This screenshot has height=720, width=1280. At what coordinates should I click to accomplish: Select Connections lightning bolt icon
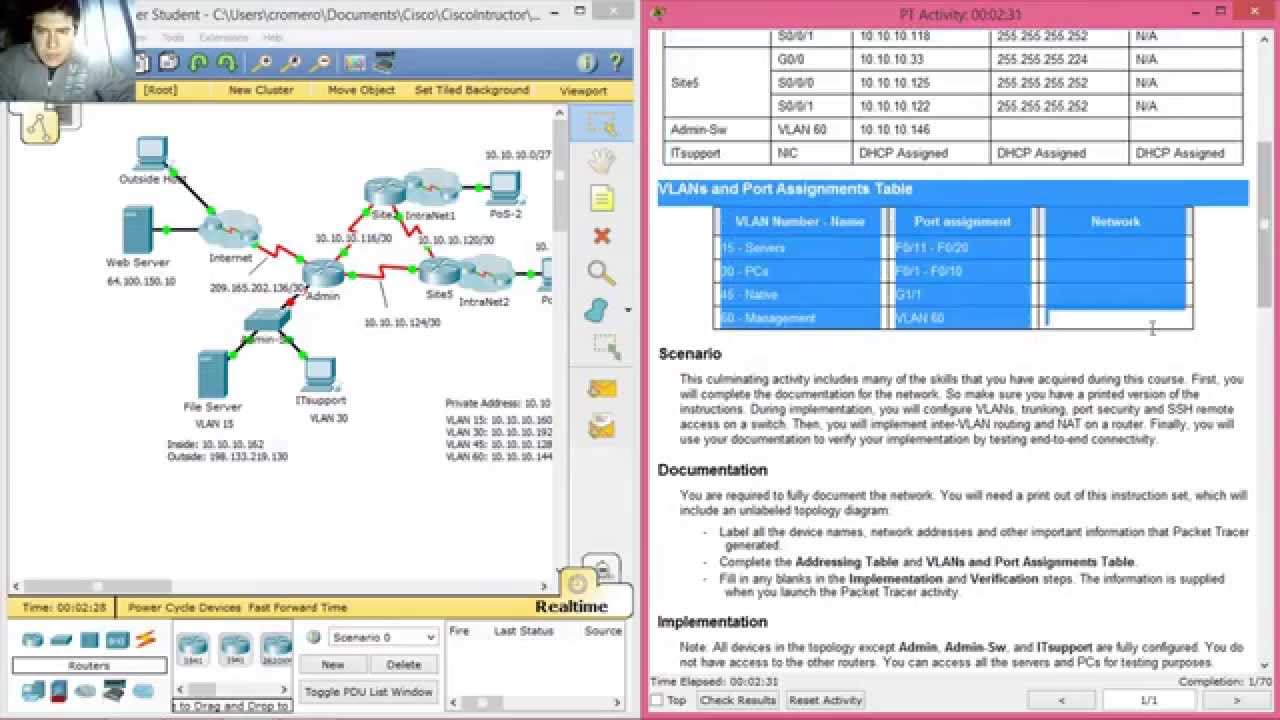click(146, 638)
